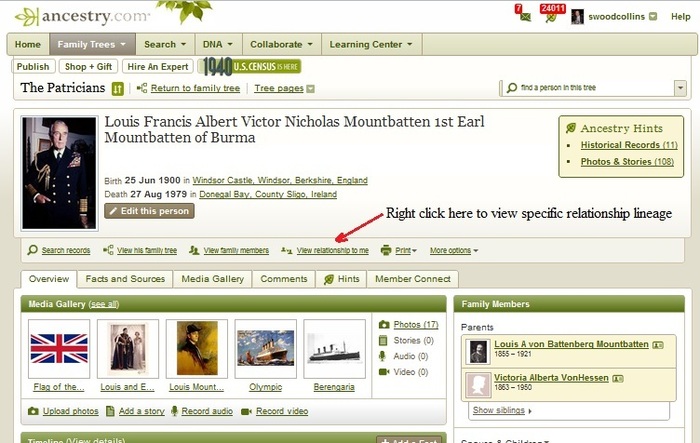
Task: Open the Flag of the UK thumbnail
Action: [x=59, y=349]
